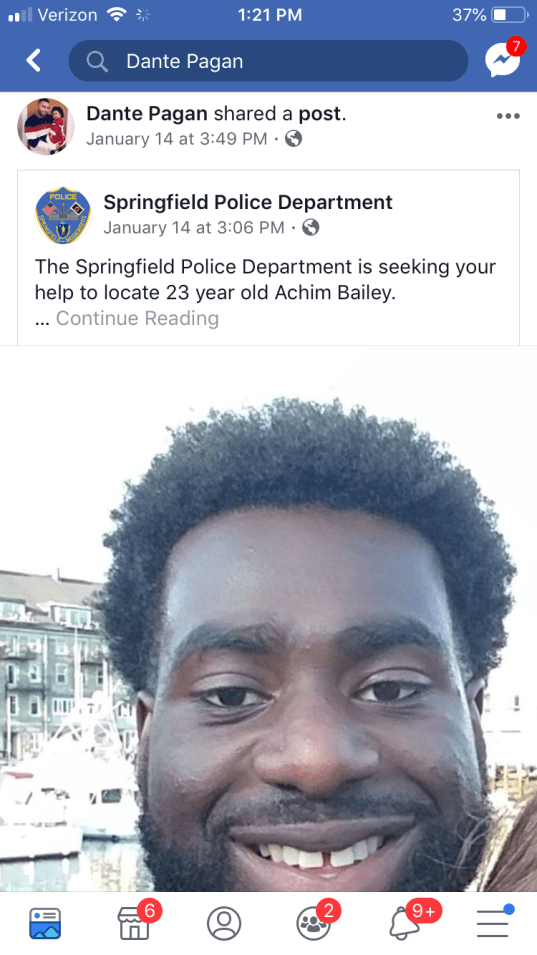Screen dimensions: 537x955
Task: Tap Dante Pagan's profile picture
Action: click(46, 126)
